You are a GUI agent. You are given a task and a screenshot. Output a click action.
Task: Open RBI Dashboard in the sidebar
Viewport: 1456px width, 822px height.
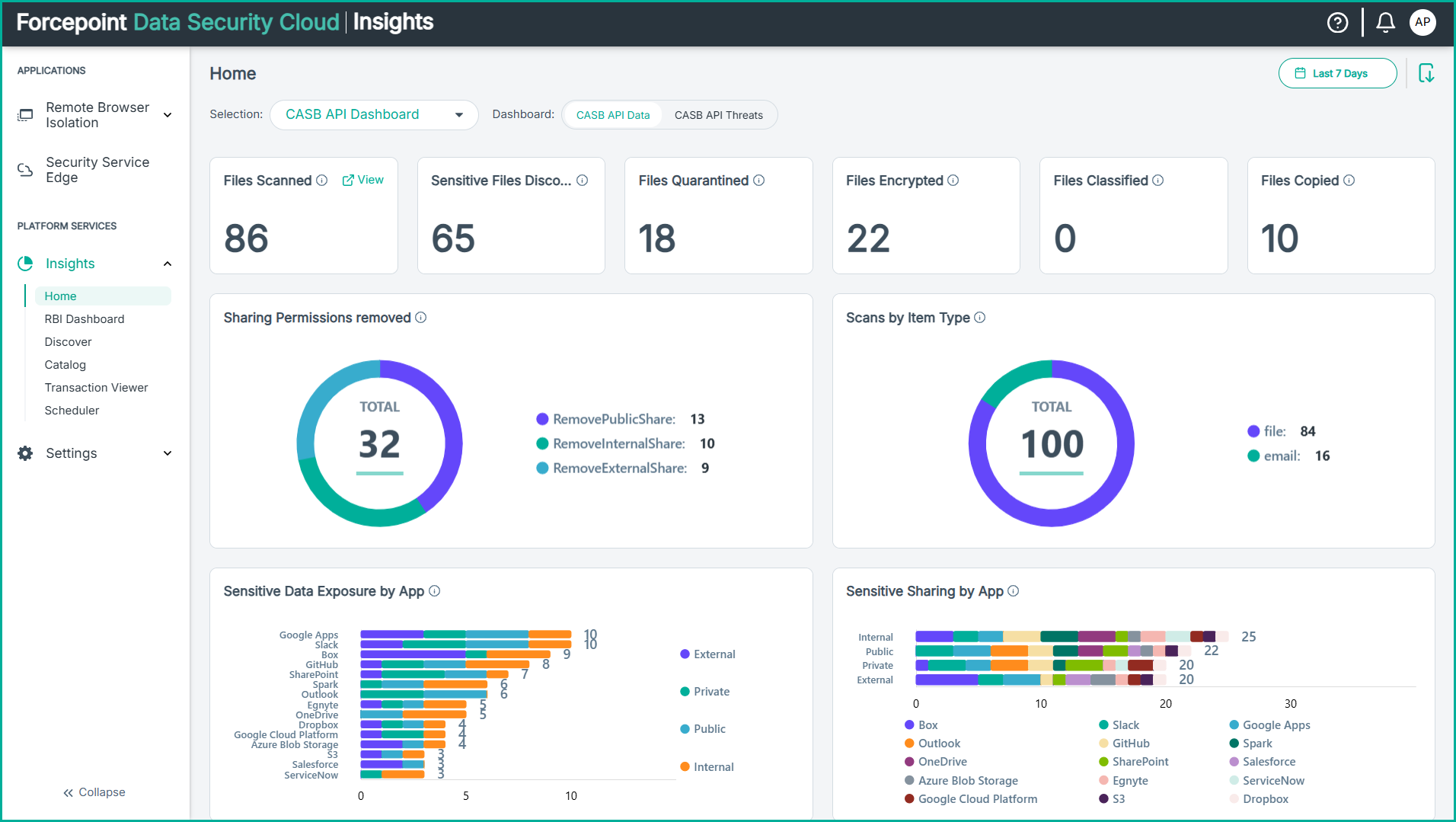tap(85, 319)
